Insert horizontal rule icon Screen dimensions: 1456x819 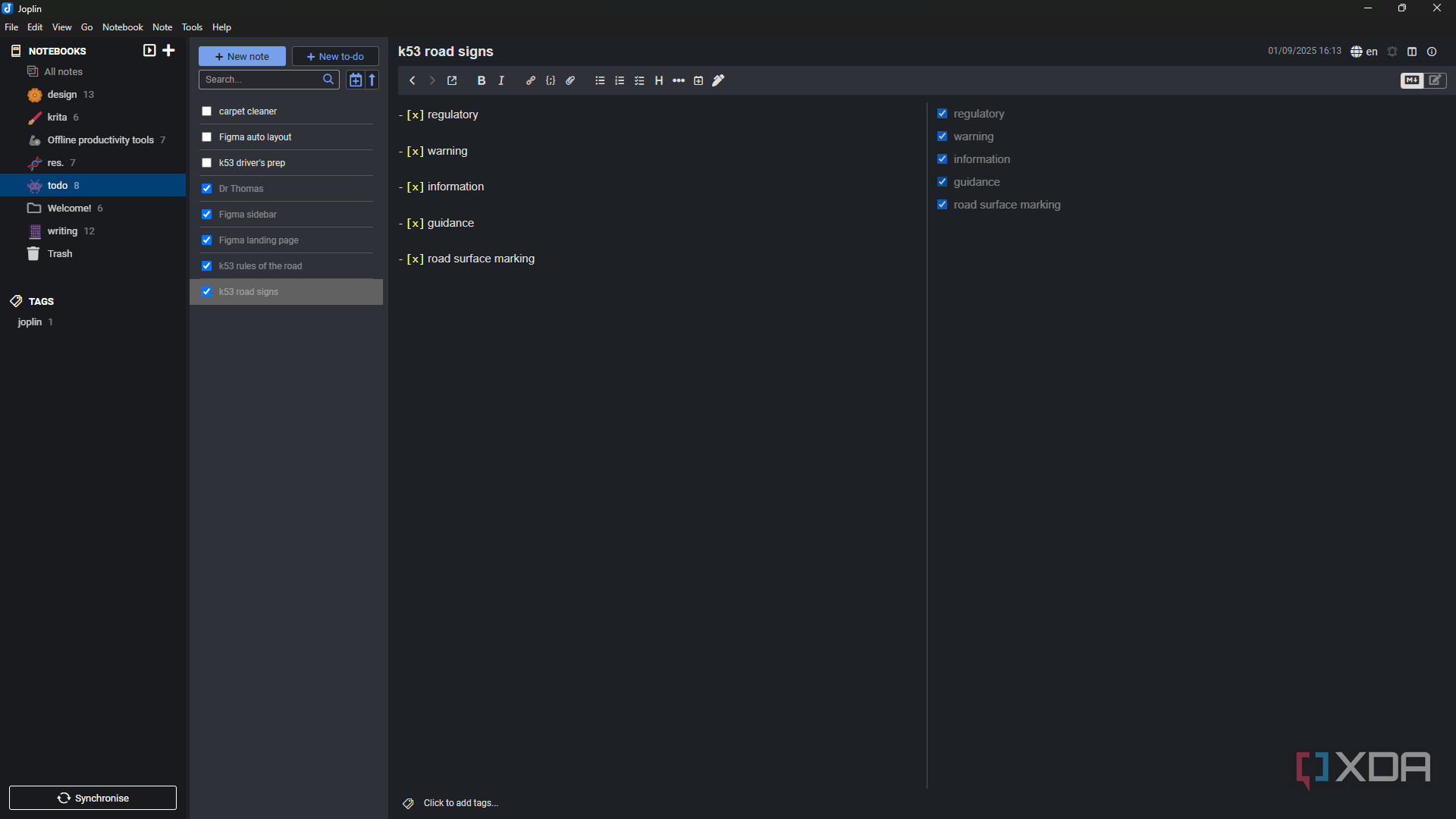click(679, 80)
